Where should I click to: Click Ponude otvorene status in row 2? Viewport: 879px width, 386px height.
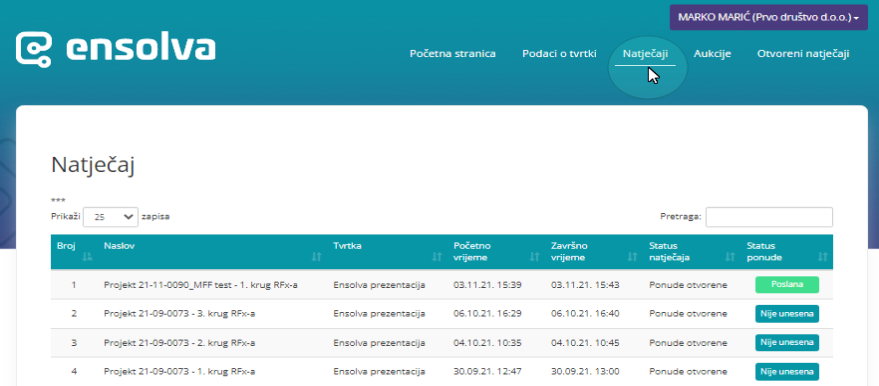(x=688, y=314)
